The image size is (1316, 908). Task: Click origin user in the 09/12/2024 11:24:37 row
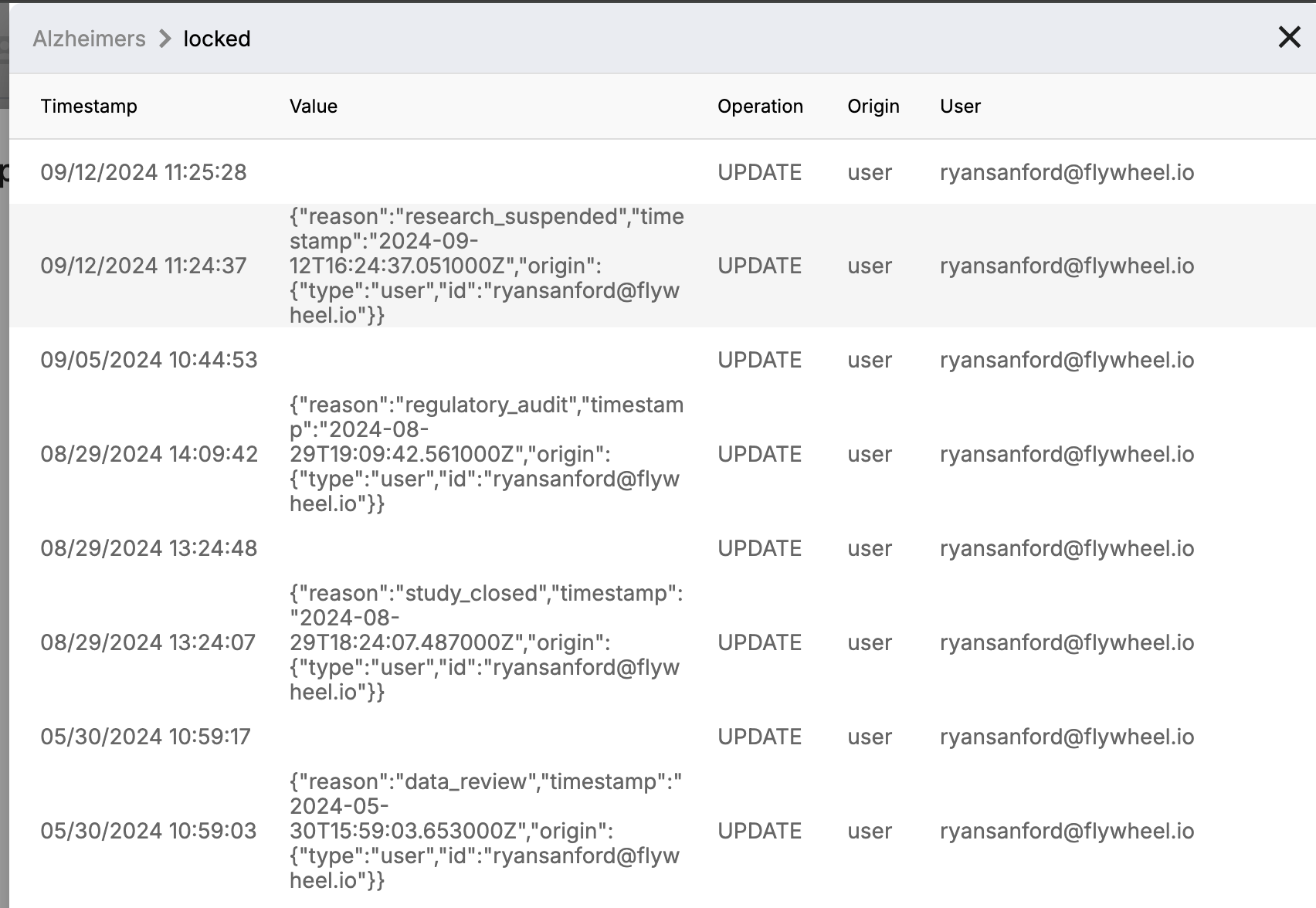[870, 266]
